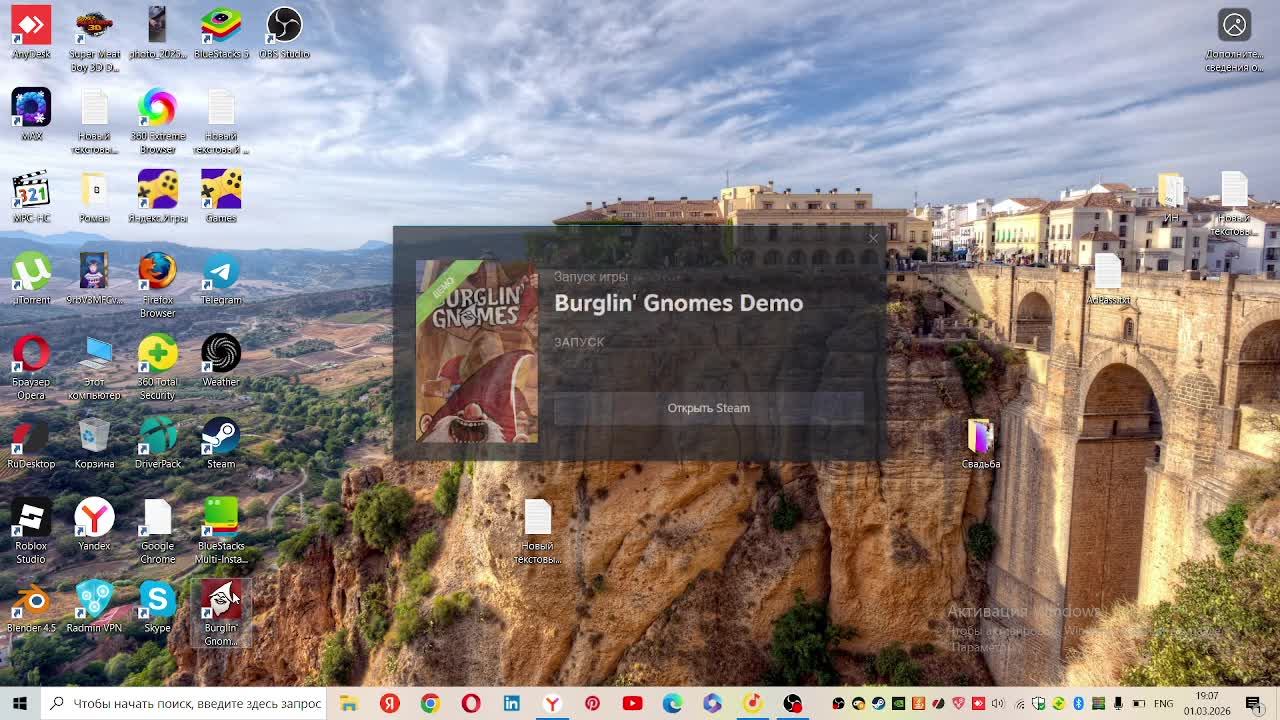Select the 360 Extreme Browser icon

click(157, 122)
